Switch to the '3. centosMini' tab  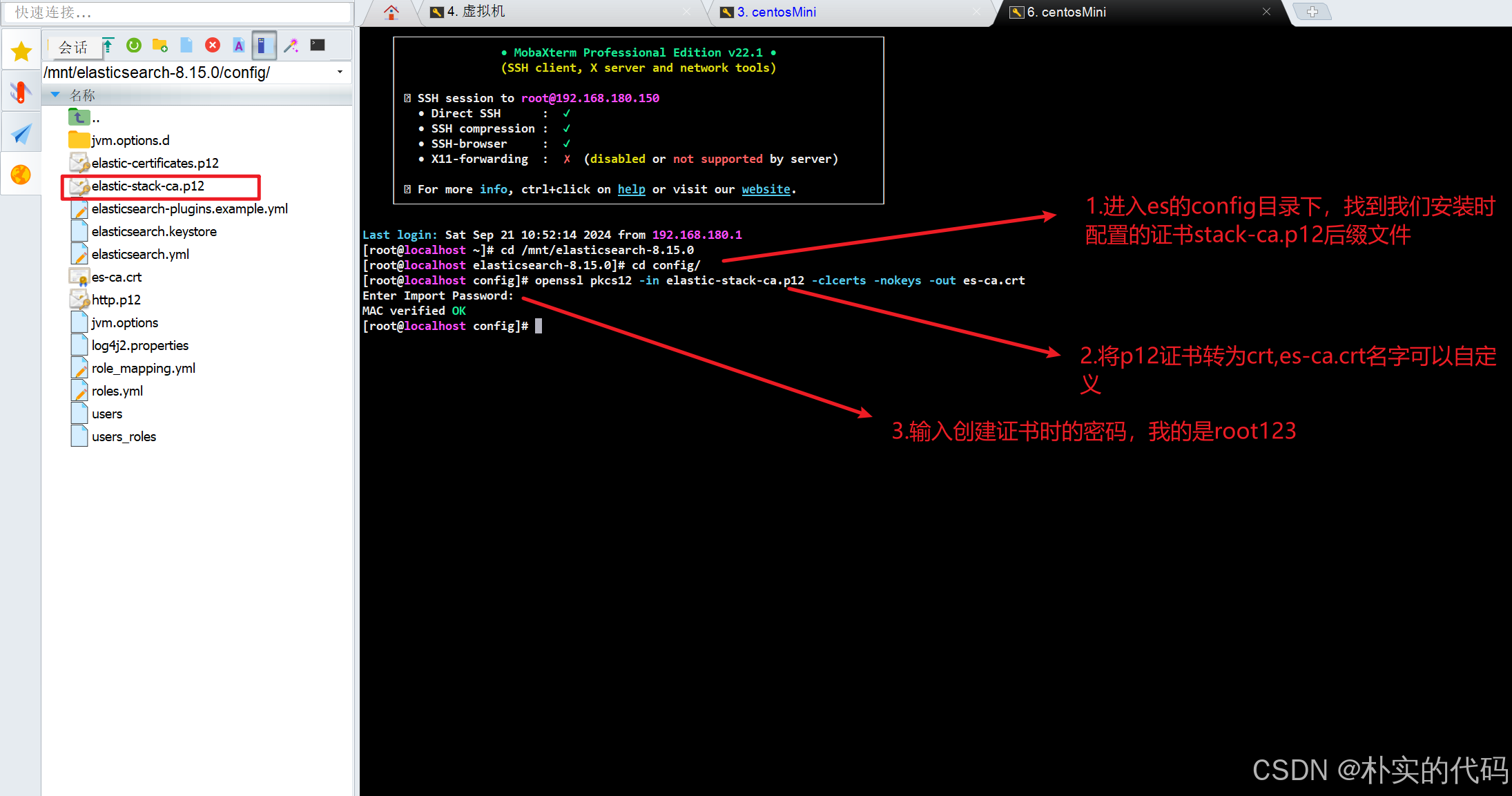[x=776, y=12]
